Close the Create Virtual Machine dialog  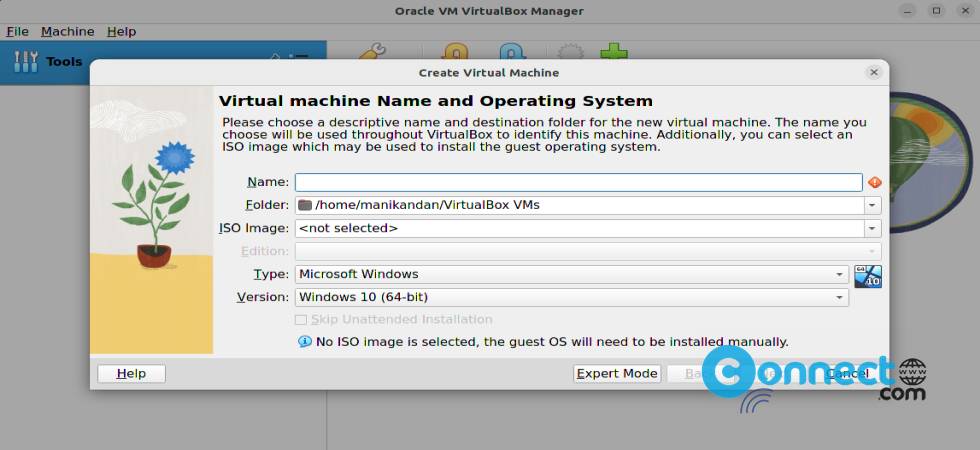[873, 72]
